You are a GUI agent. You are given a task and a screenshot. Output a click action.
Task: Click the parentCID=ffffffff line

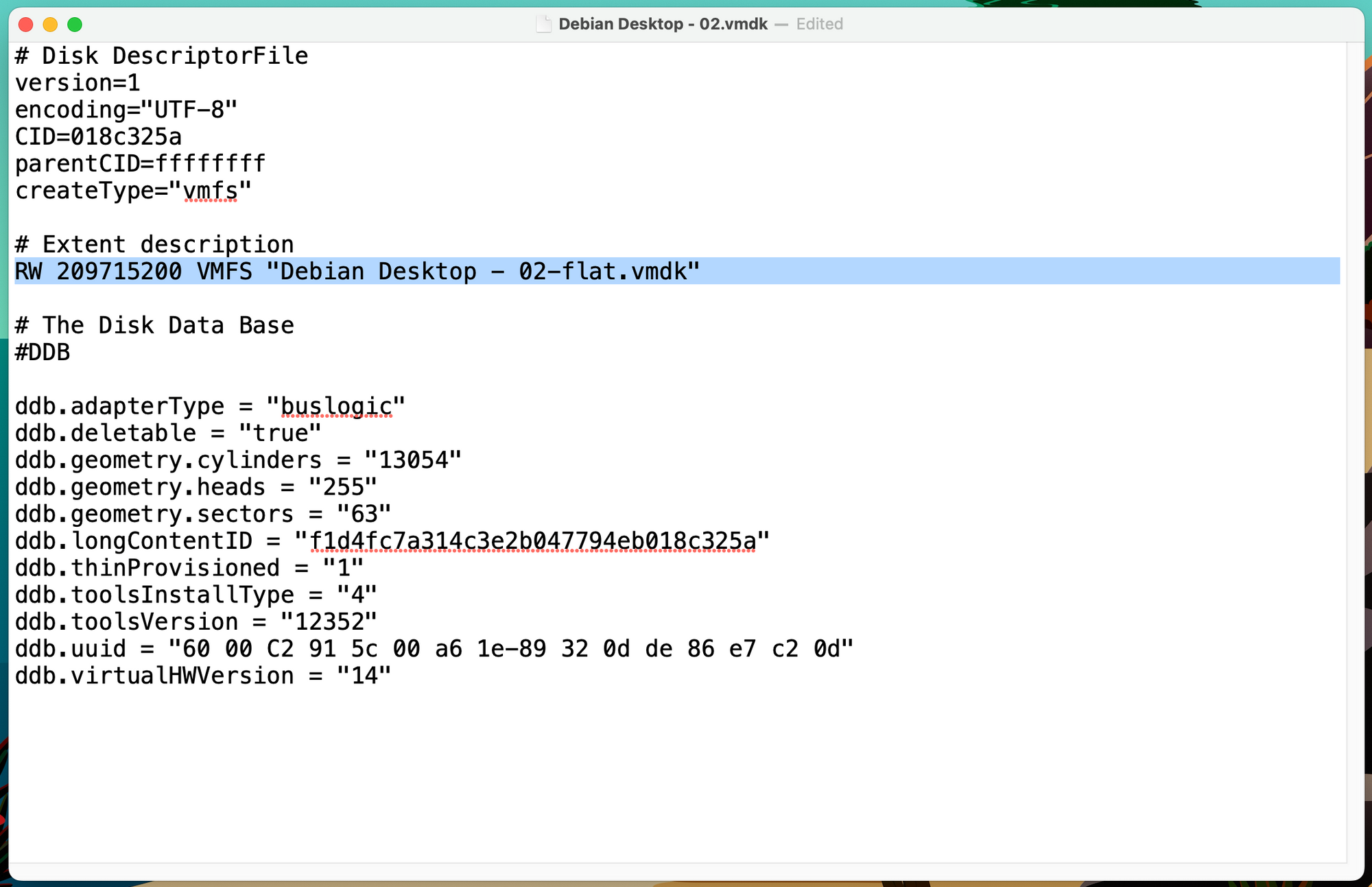(x=141, y=163)
